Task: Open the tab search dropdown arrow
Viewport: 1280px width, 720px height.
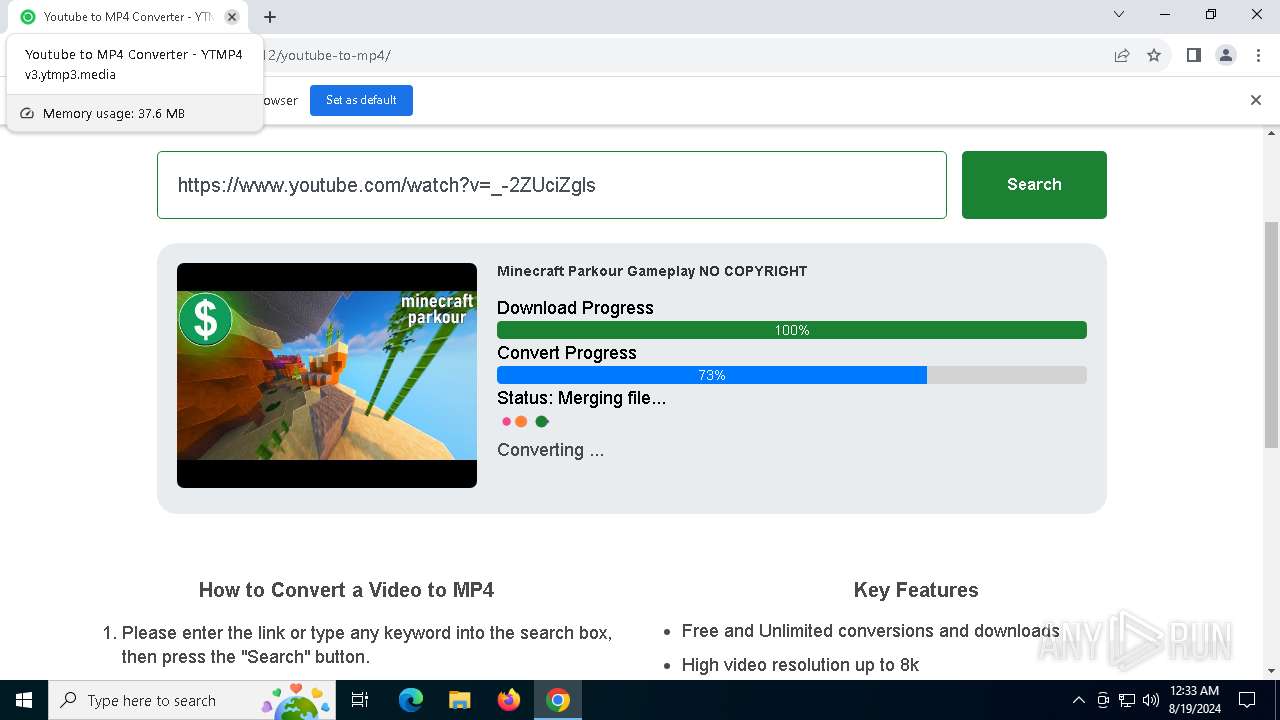Action: [x=1119, y=15]
